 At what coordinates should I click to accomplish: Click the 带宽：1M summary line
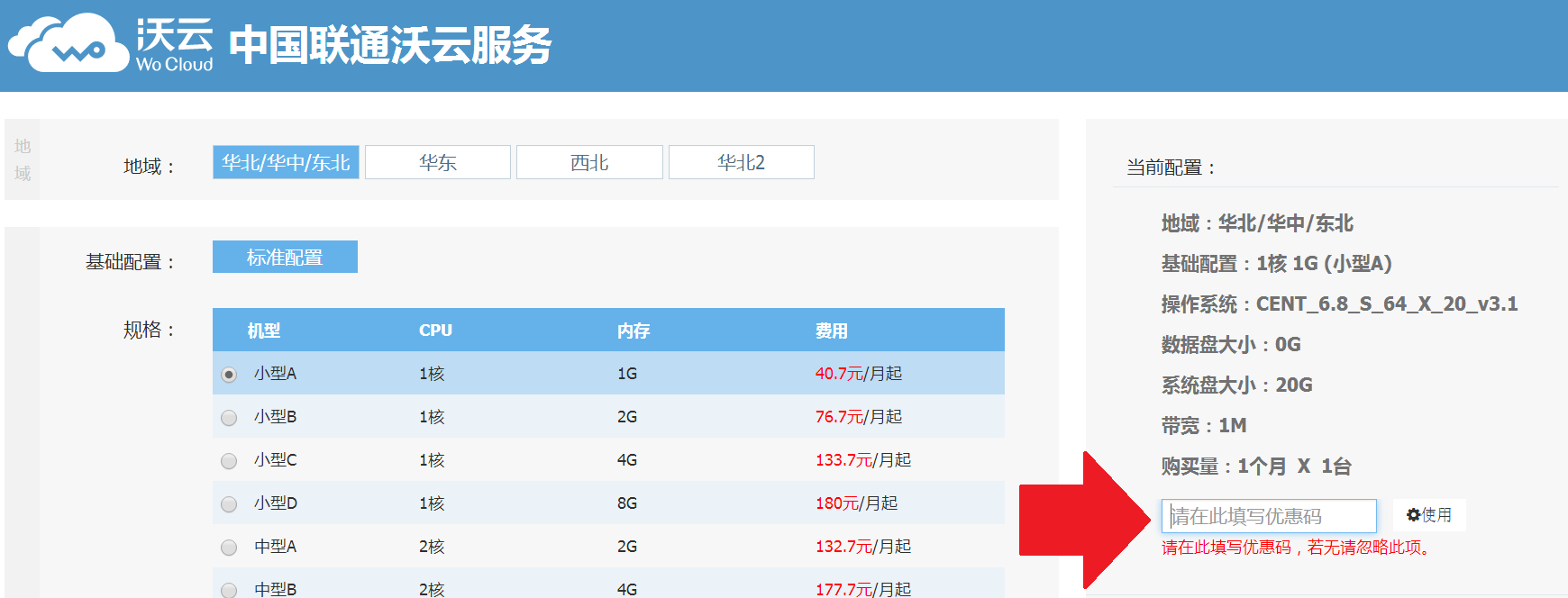(1204, 426)
